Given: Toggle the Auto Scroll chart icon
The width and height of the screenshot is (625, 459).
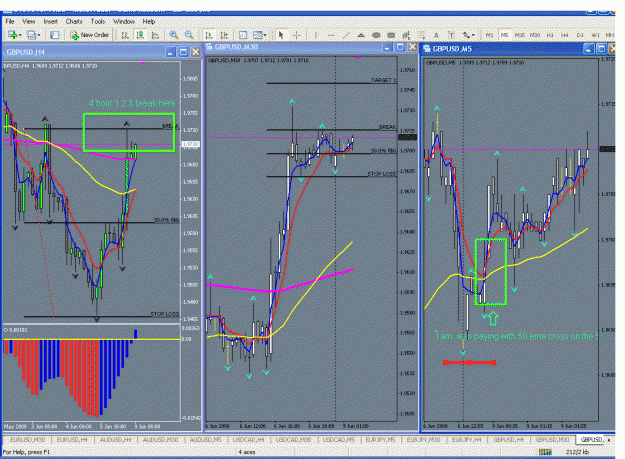Looking at the screenshot, I should pos(209,35).
